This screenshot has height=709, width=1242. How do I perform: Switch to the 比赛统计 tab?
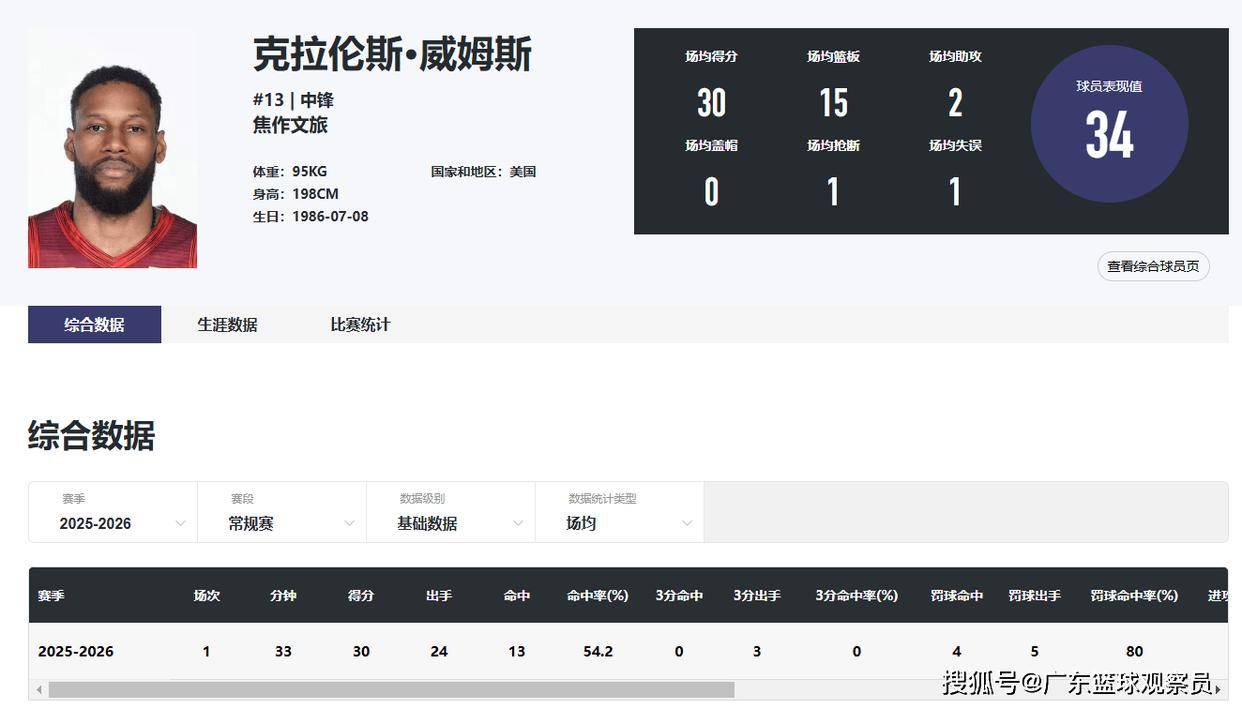[x=360, y=325]
